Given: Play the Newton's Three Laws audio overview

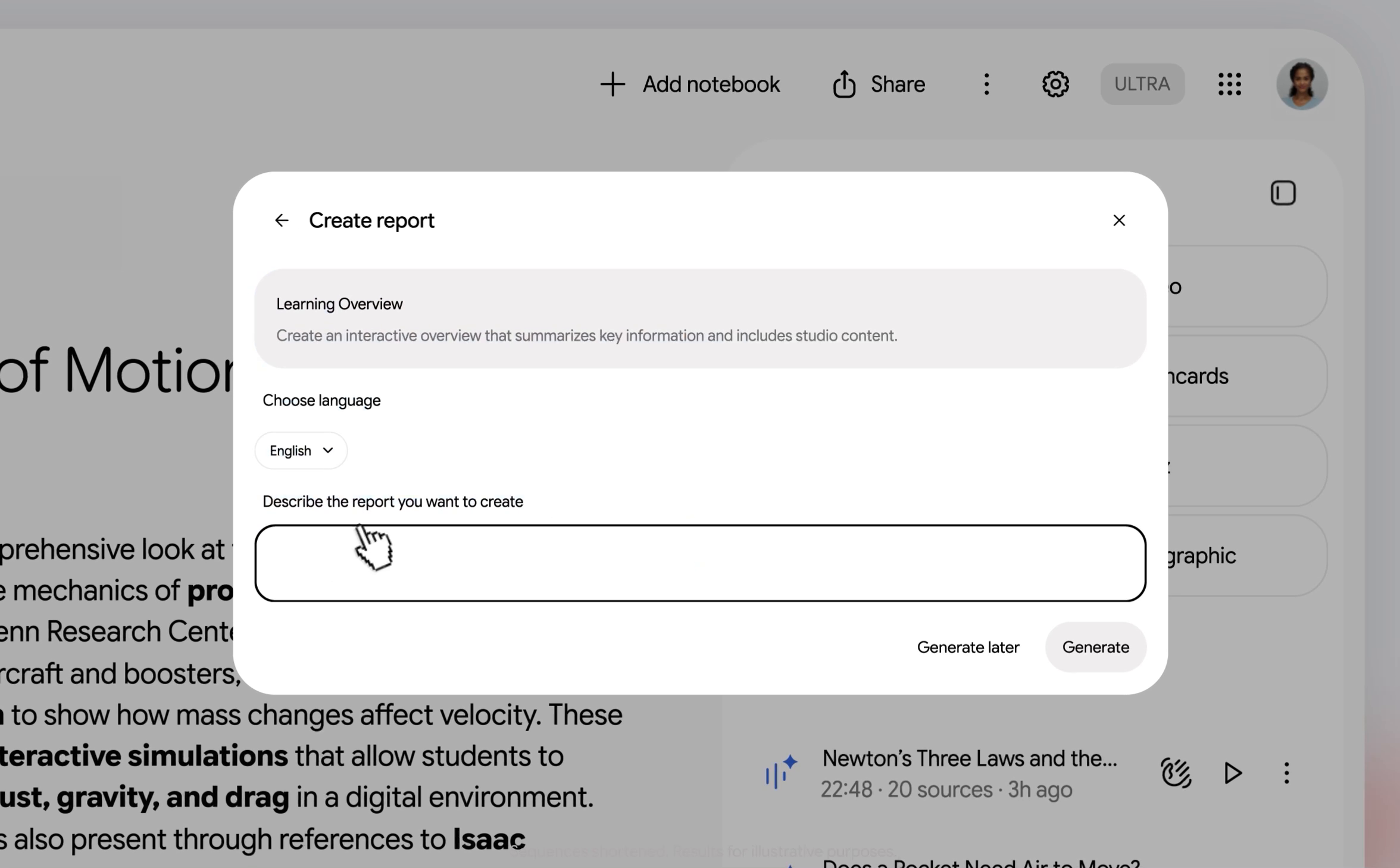Looking at the screenshot, I should pos(1233,773).
